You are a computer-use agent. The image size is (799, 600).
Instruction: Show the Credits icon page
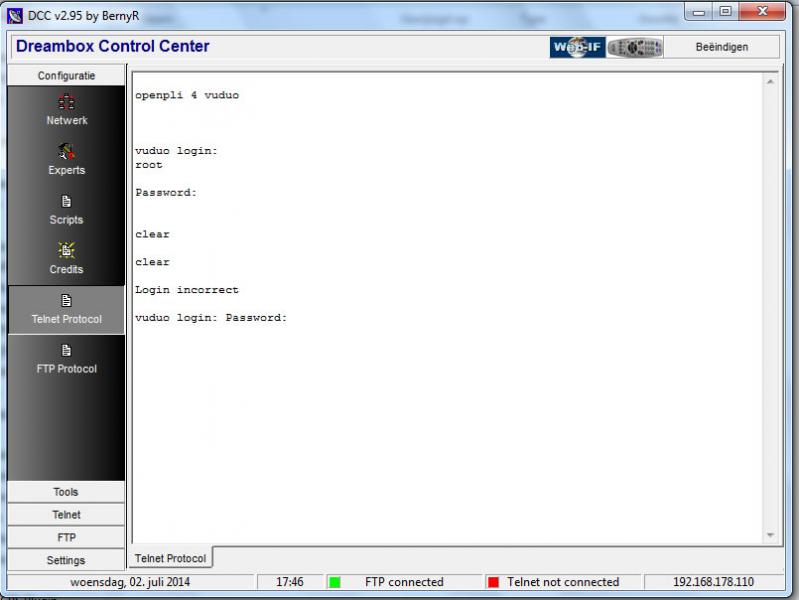(x=66, y=252)
